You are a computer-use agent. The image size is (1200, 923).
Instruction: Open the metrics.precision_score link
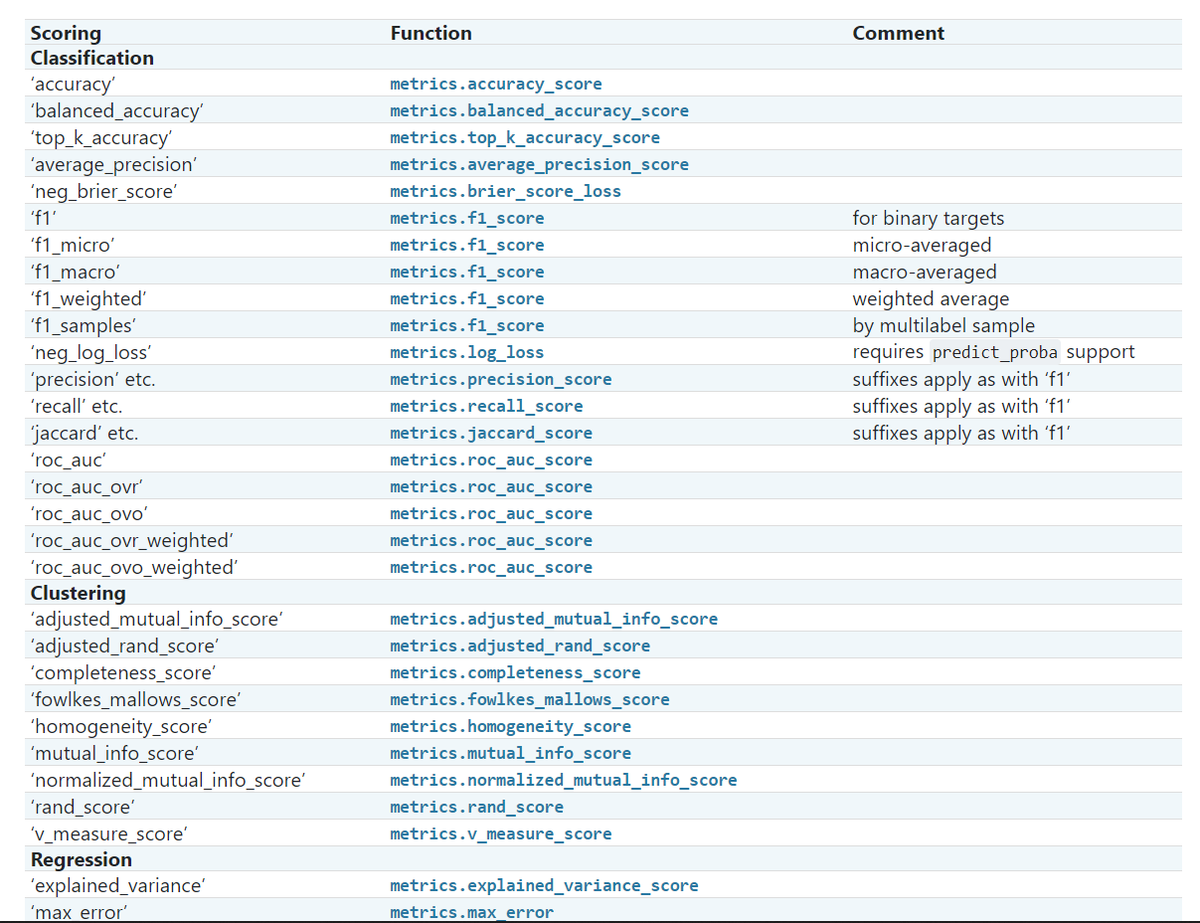(501, 380)
